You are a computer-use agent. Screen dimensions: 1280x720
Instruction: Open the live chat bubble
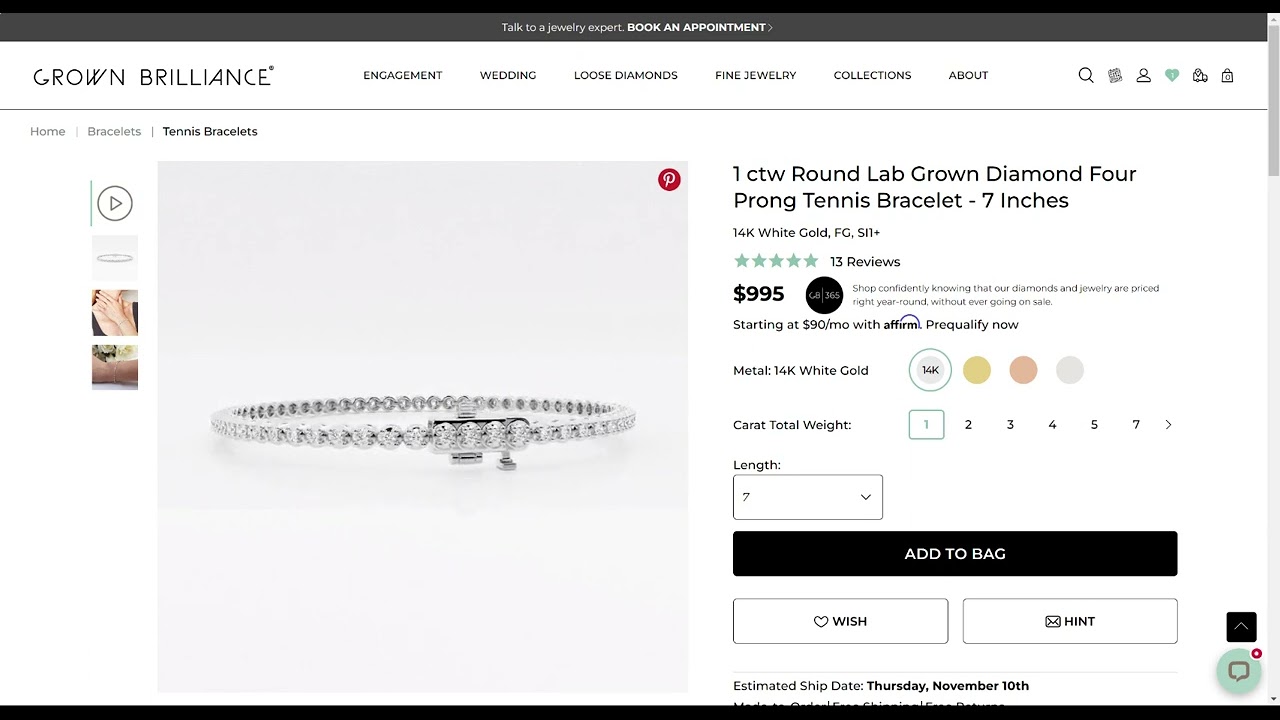[x=1239, y=670]
